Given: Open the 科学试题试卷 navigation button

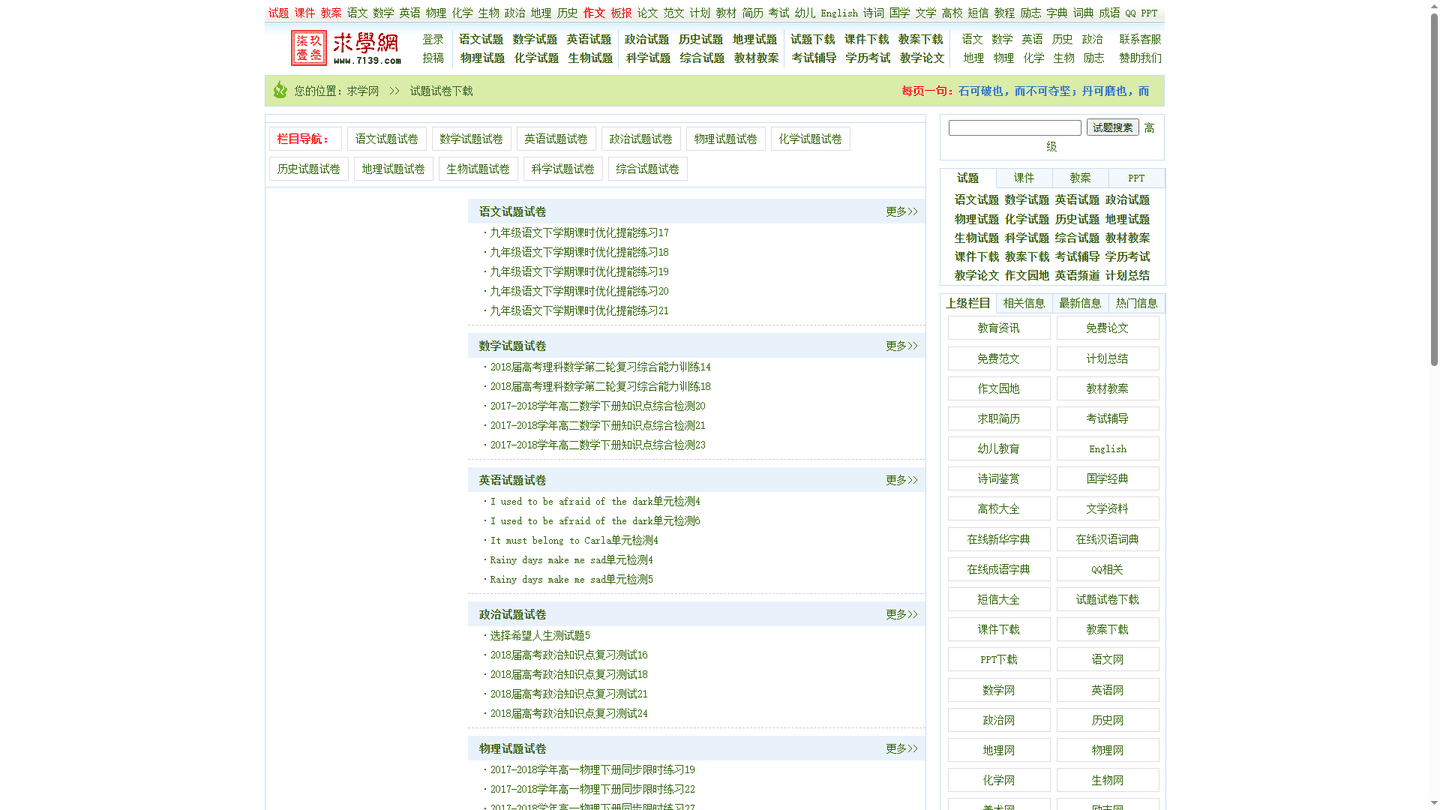Looking at the screenshot, I should (x=563, y=169).
